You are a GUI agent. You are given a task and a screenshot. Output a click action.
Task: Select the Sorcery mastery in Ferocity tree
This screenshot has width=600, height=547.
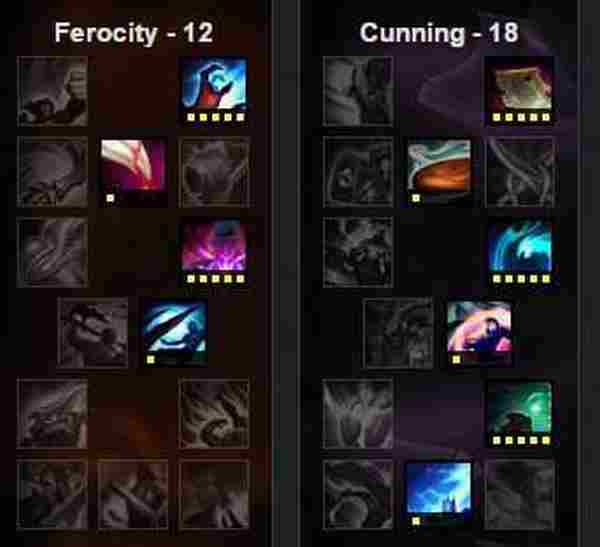coord(214,90)
